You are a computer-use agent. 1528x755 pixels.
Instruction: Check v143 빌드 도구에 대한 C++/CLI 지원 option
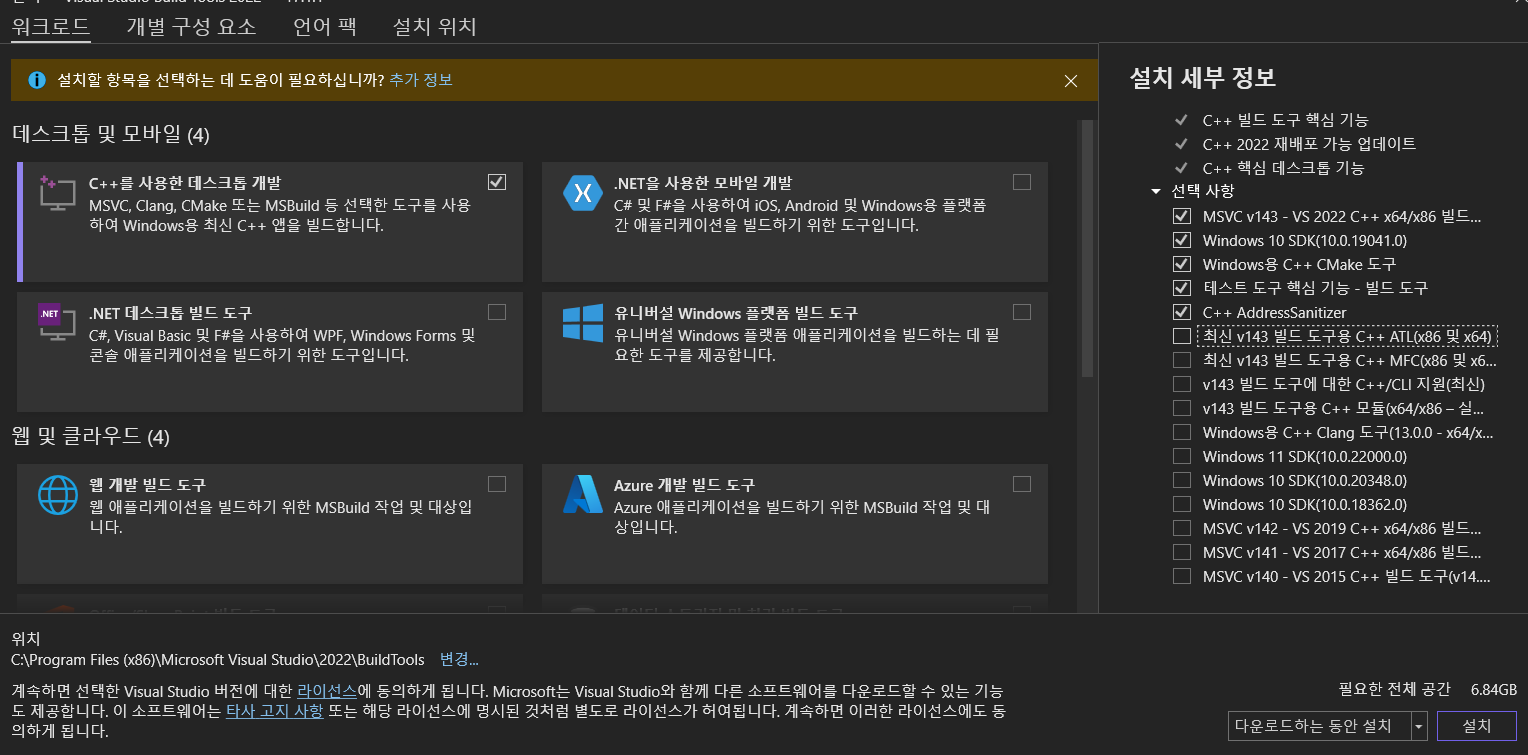[1182, 384]
